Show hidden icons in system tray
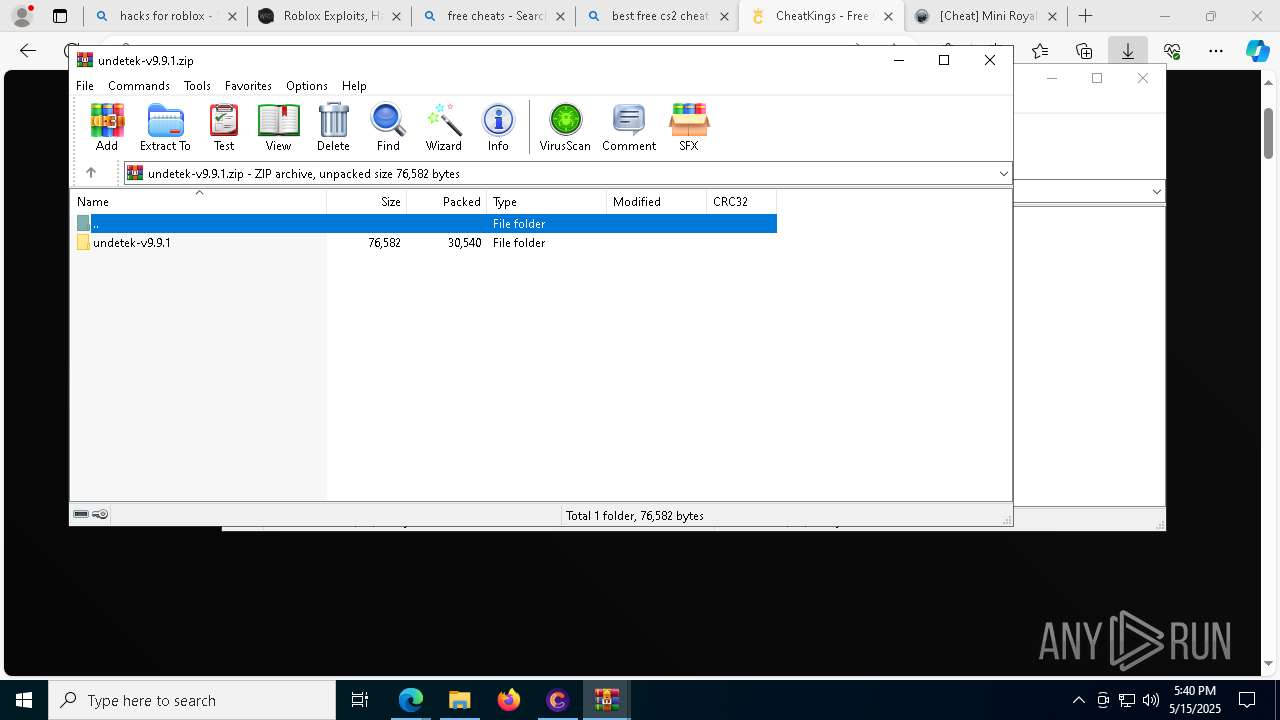The height and width of the screenshot is (720, 1280). pos(1078,700)
